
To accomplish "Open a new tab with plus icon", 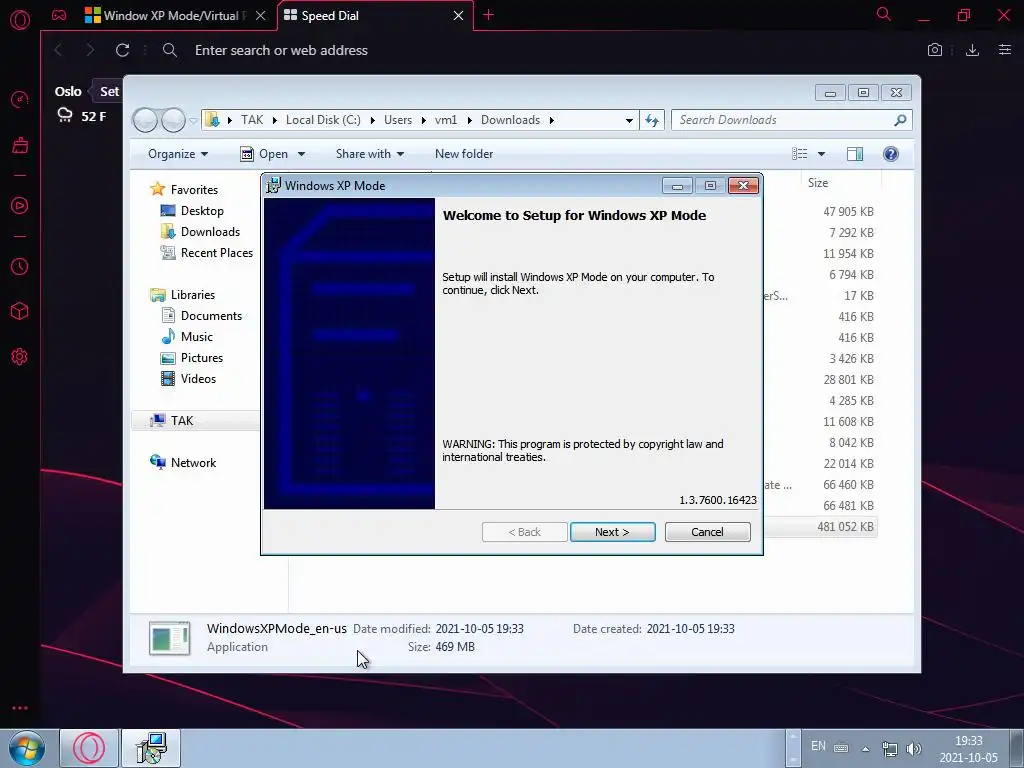I will (x=488, y=15).
